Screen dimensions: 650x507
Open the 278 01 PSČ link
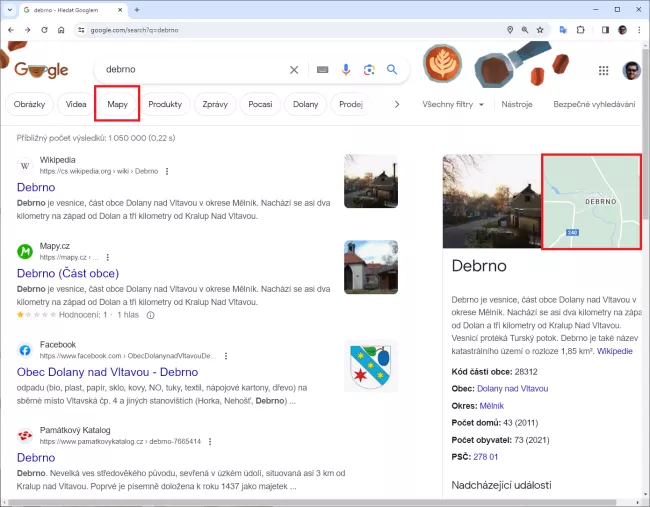click(485, 457)
